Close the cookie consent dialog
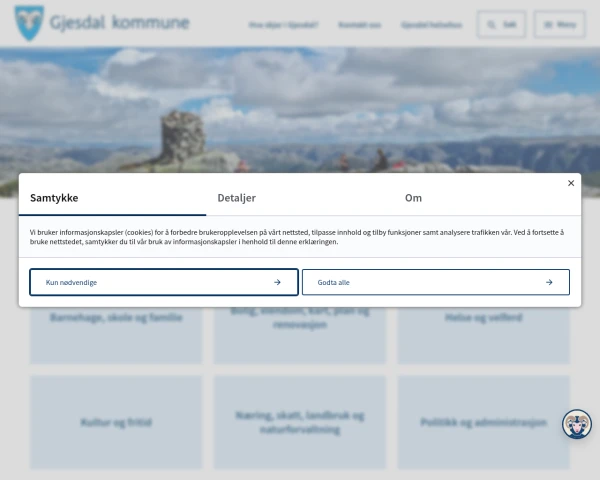This screenshot has width=600, height=480. click(571, 183)
